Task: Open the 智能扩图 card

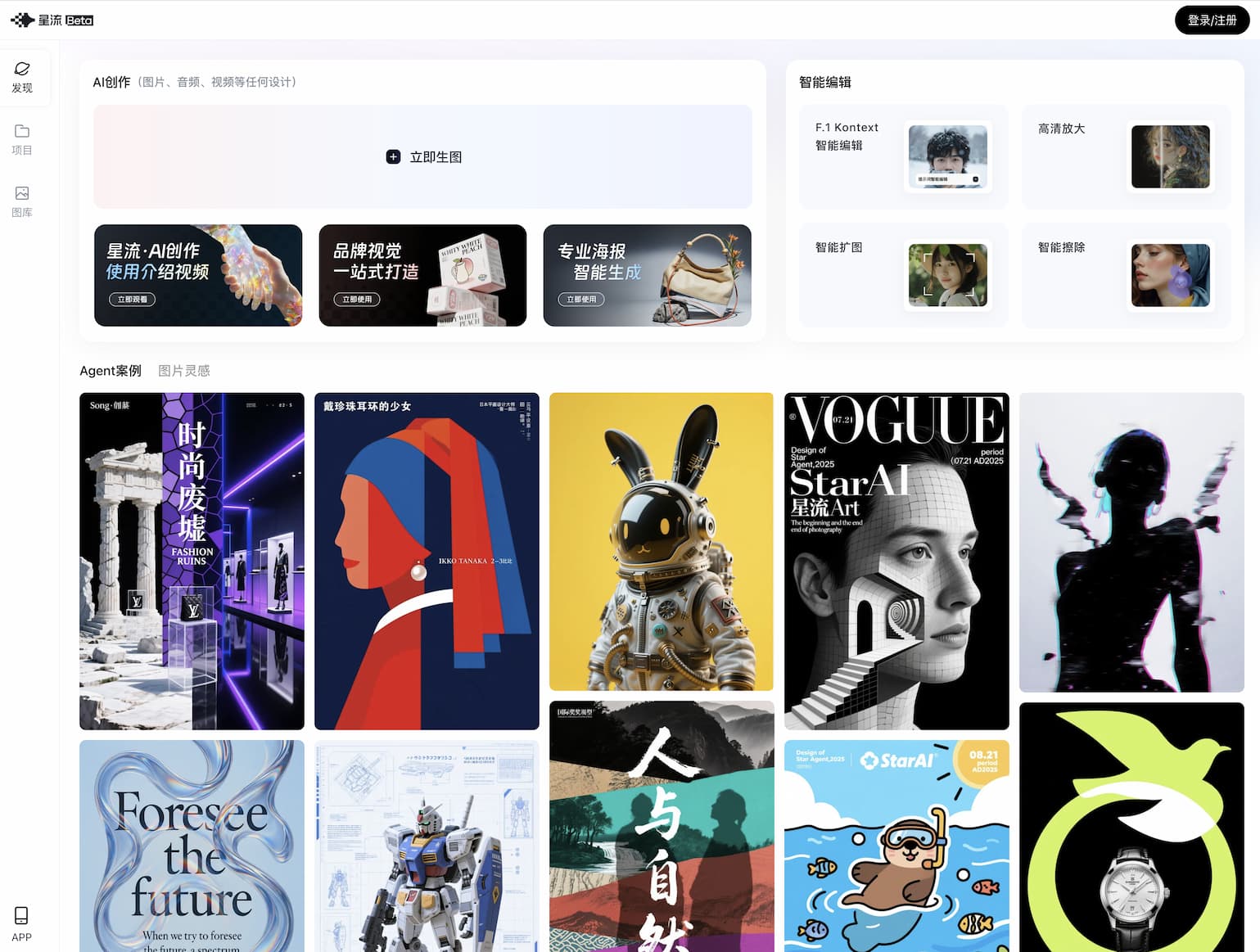Action: (x=903, y=275)
